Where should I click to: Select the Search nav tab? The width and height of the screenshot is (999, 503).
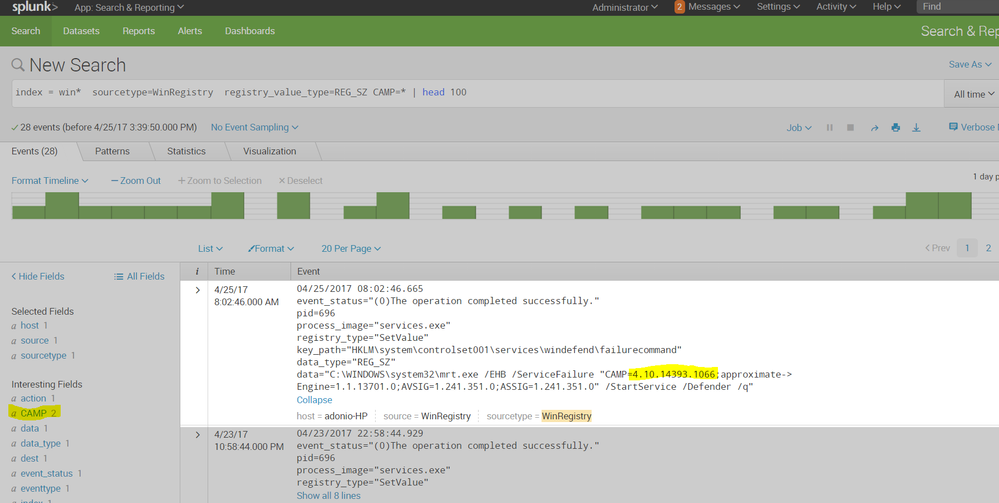coord(25,31)
